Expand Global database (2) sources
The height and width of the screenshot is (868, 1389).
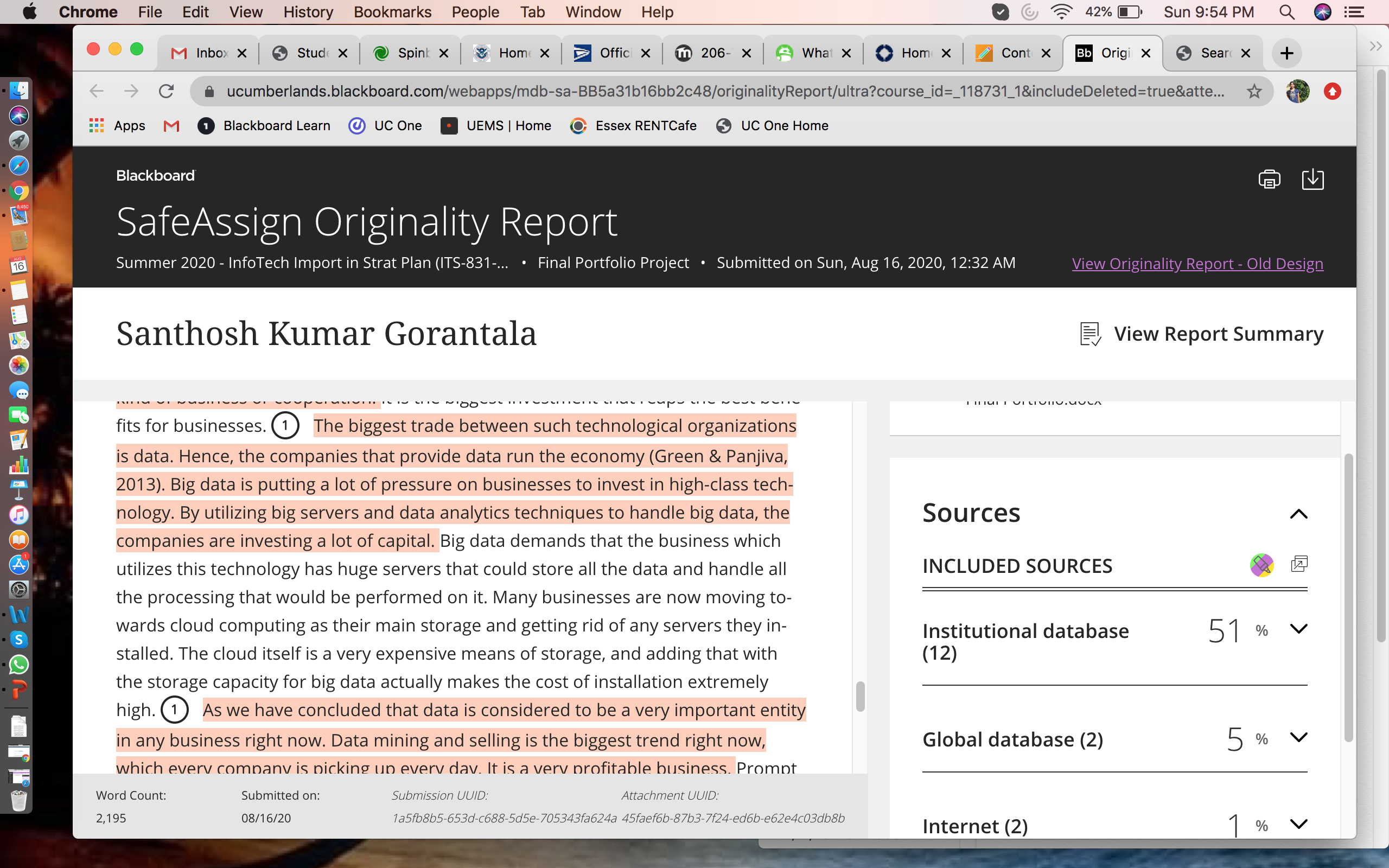1298,737
